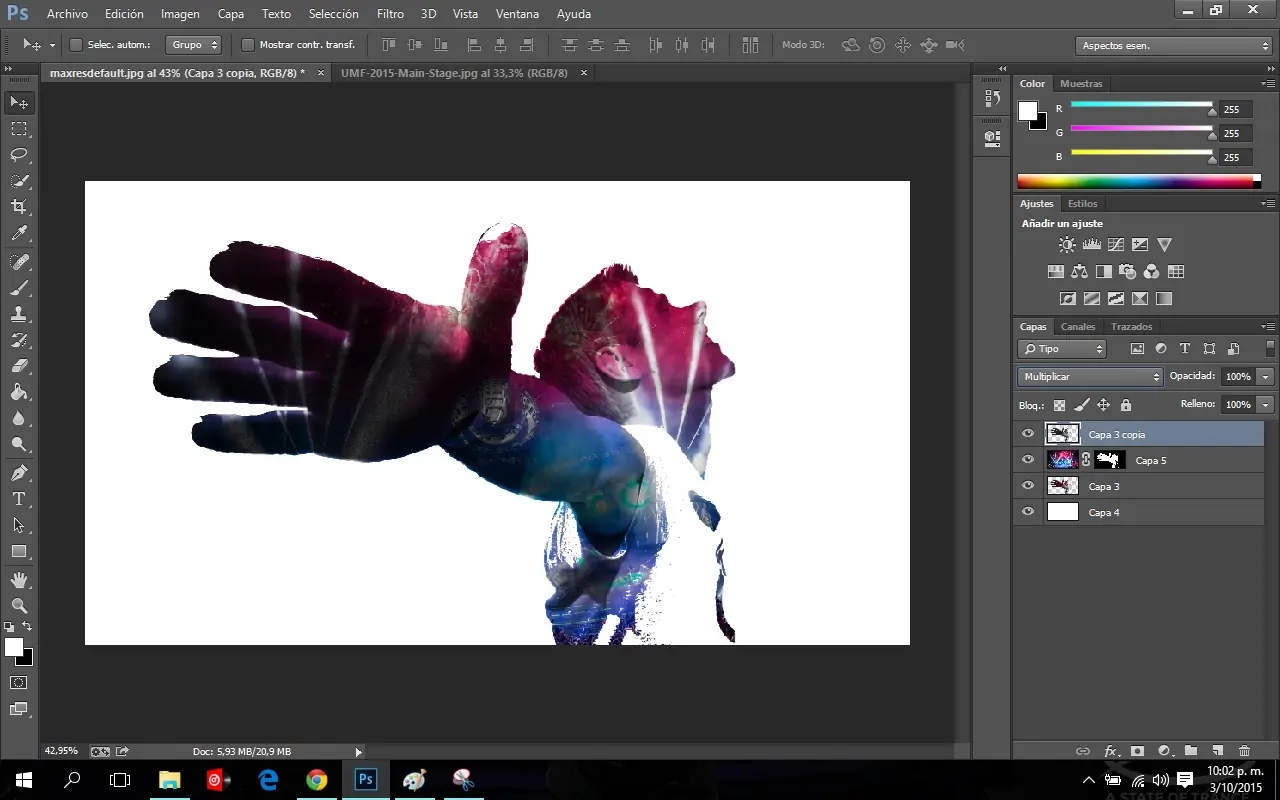This screenshot has height=800, width=1280.
Task: Click the Brightness/Contrast adjustment icon
Action: 1066,244
